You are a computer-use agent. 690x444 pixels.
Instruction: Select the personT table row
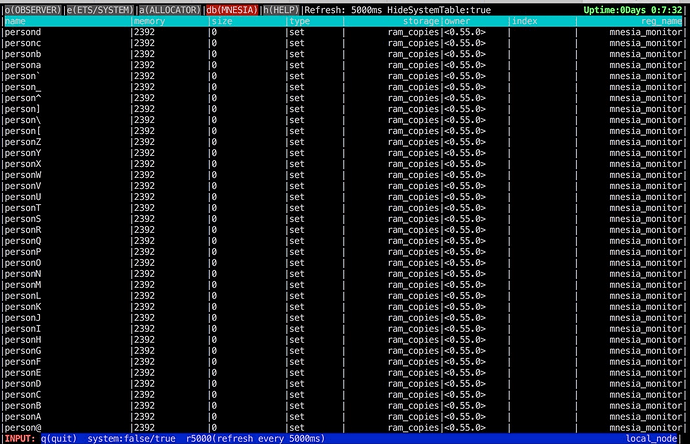(x=343, y=208)
